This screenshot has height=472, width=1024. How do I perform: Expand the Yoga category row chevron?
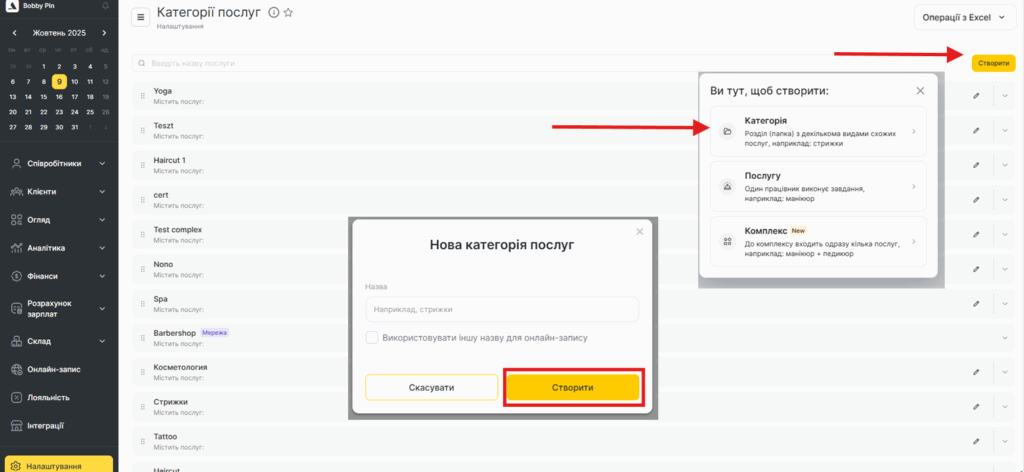pos(1005,96)
